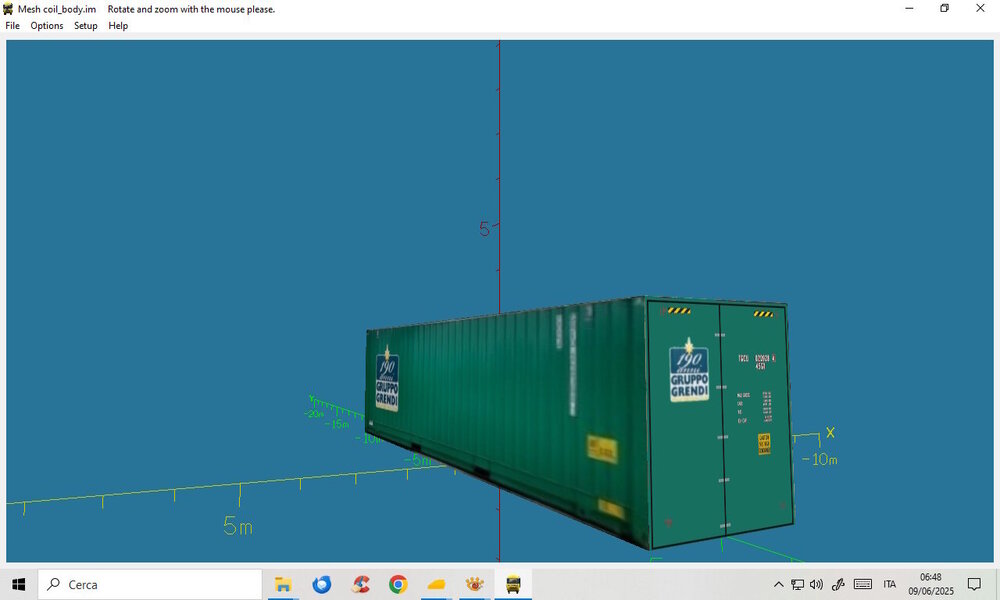1000x600 pixels.
Task: Open the clock showing 06:48
Action: pos(931,584)
